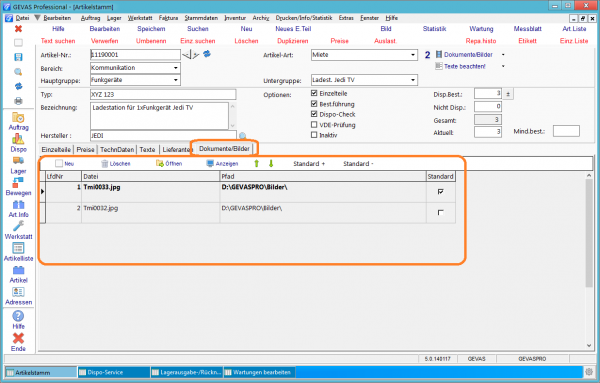
Task: Click the Mind.best. input field
Action: [x=566, y=131]
